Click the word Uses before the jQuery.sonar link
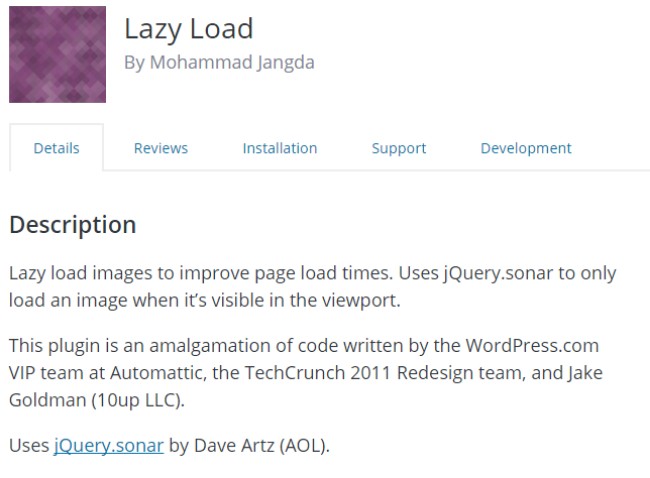Viewport: 650px width, 478px height. (x=29, y=446)
